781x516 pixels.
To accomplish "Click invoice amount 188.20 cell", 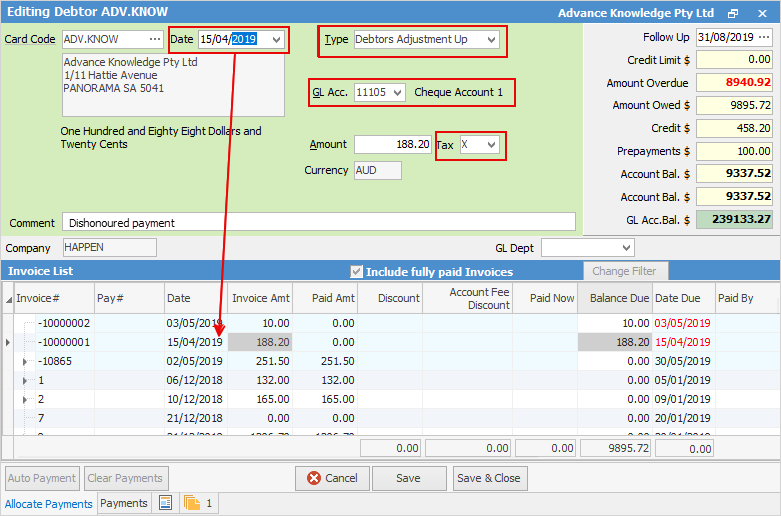I will [x=260, y=342].
